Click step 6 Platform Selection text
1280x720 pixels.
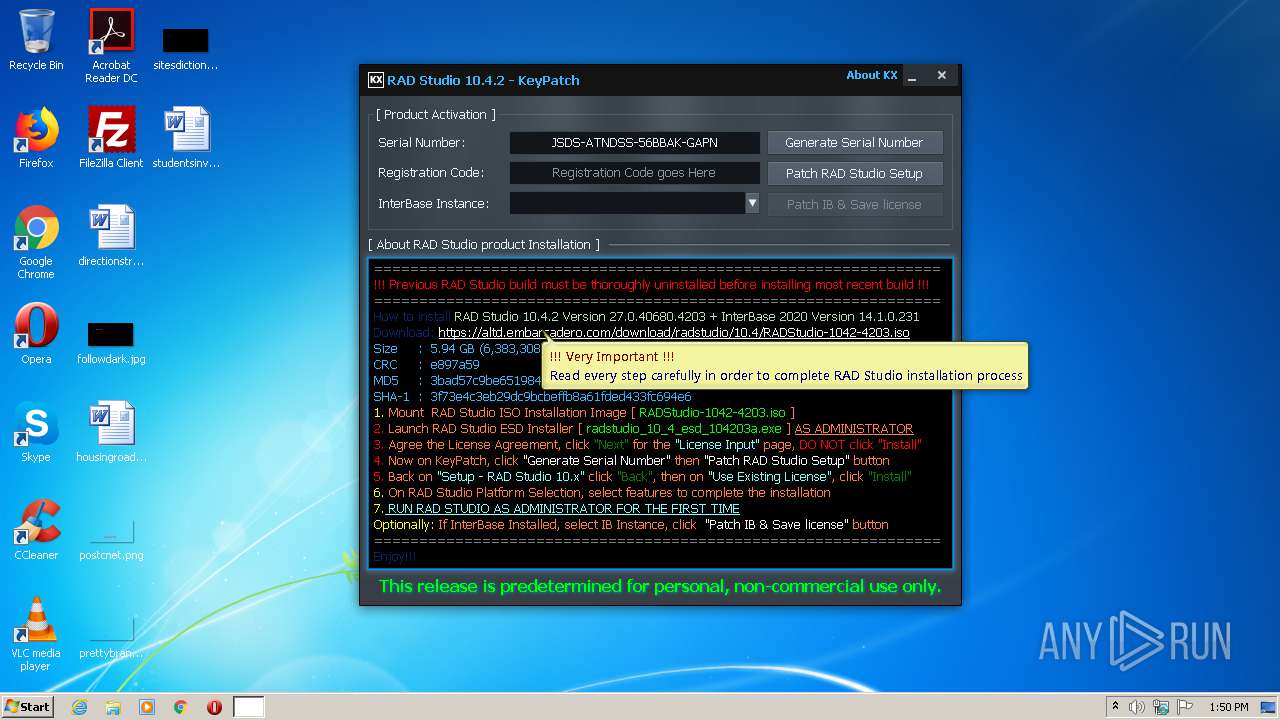(601, 493)
